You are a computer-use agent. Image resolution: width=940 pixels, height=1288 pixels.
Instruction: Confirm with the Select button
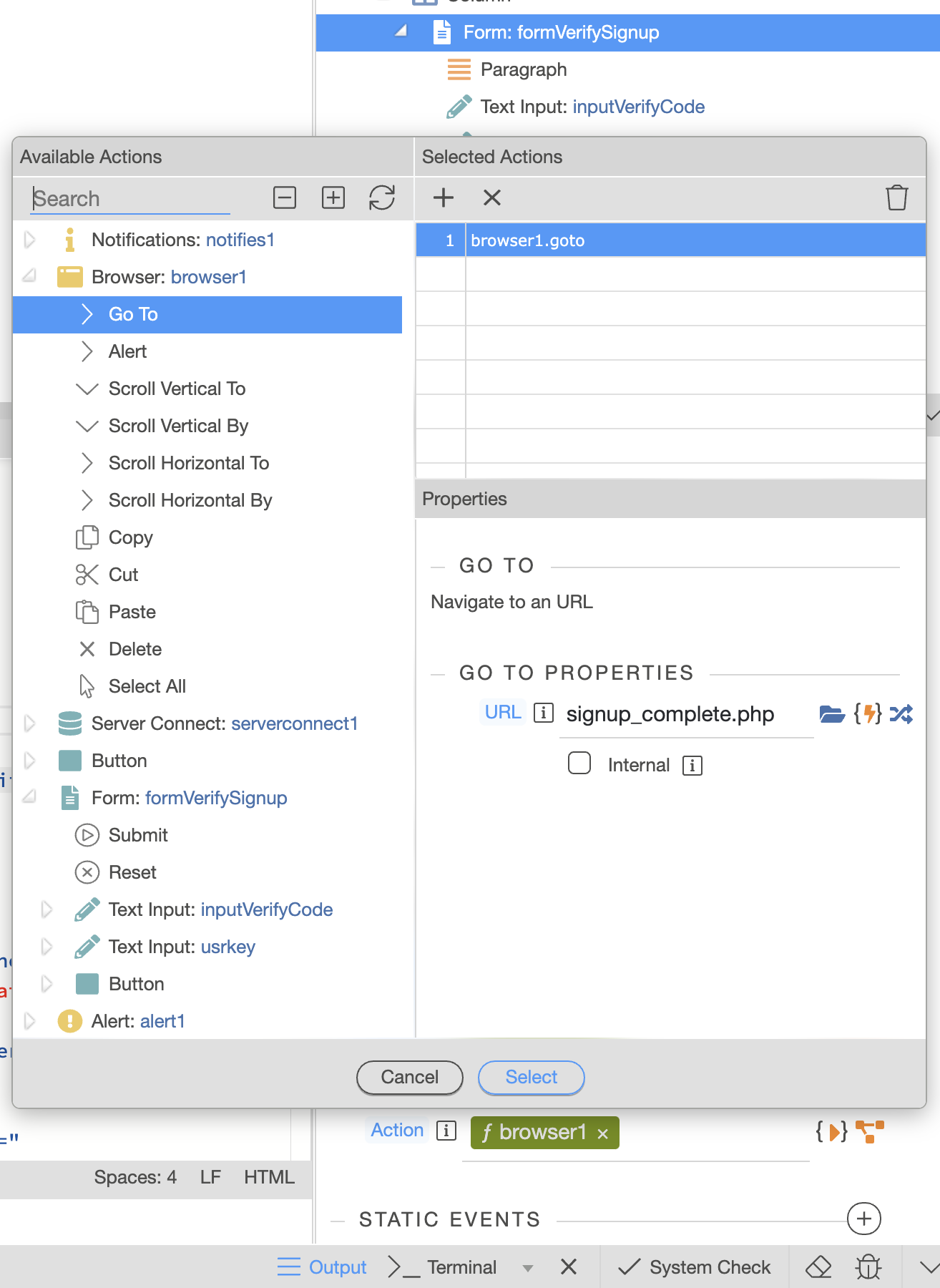point(531,1077)
